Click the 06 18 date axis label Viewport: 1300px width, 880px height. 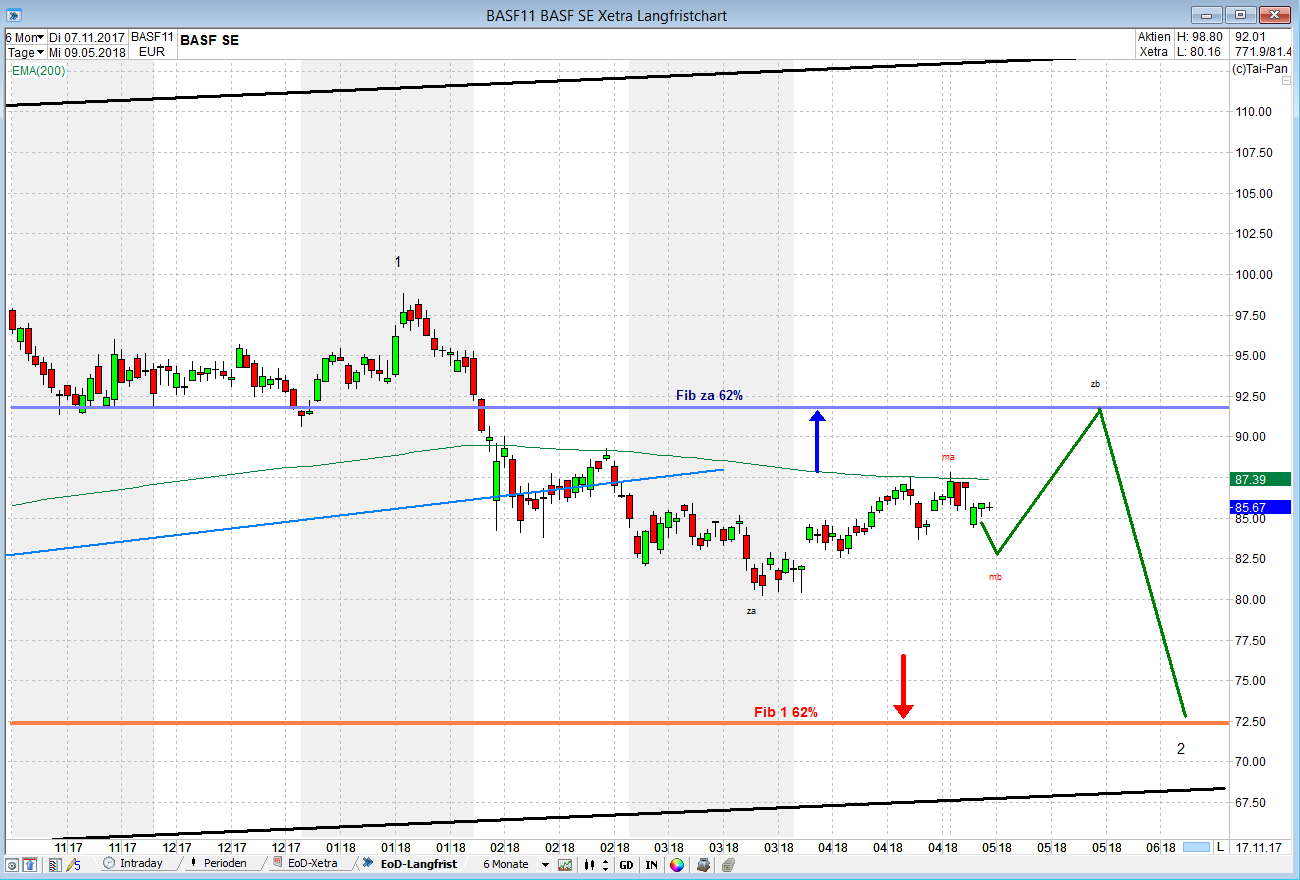(x=1160, y=847)
